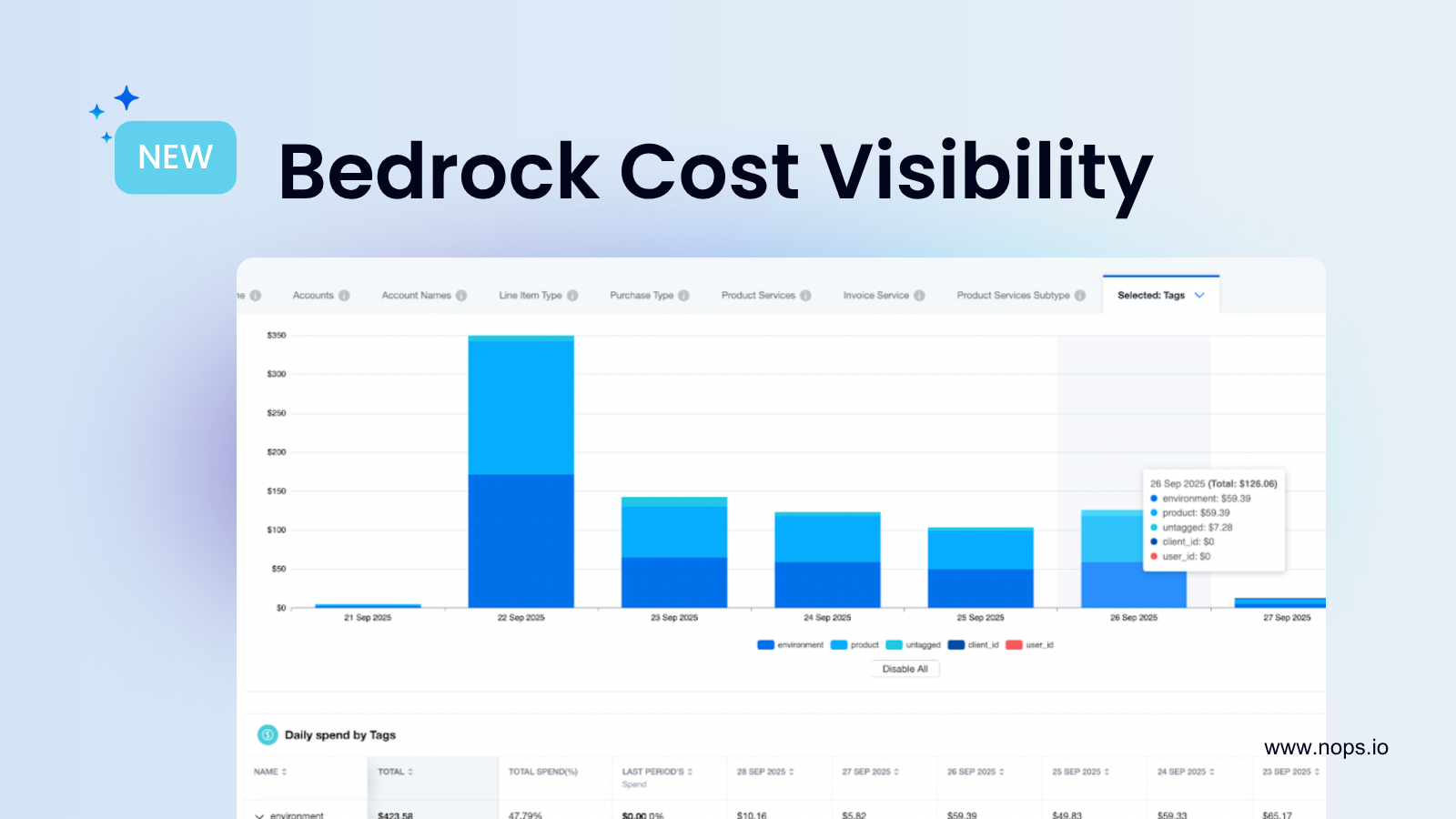This screenshot has height=819, width=1456.
Task: Toggle the environment series in chart legend
Action: tap(790, 645)
